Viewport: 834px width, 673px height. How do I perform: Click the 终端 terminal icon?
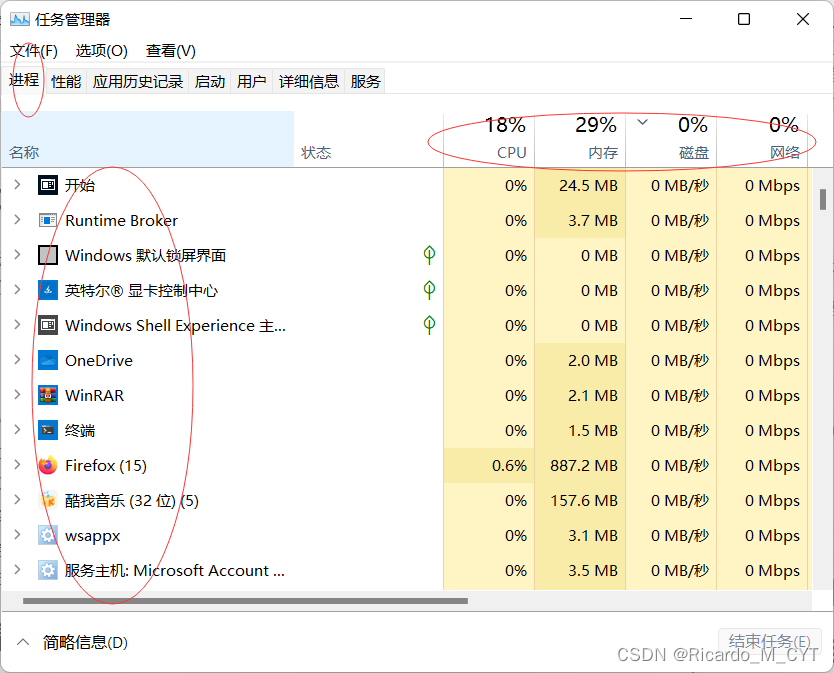48,430
